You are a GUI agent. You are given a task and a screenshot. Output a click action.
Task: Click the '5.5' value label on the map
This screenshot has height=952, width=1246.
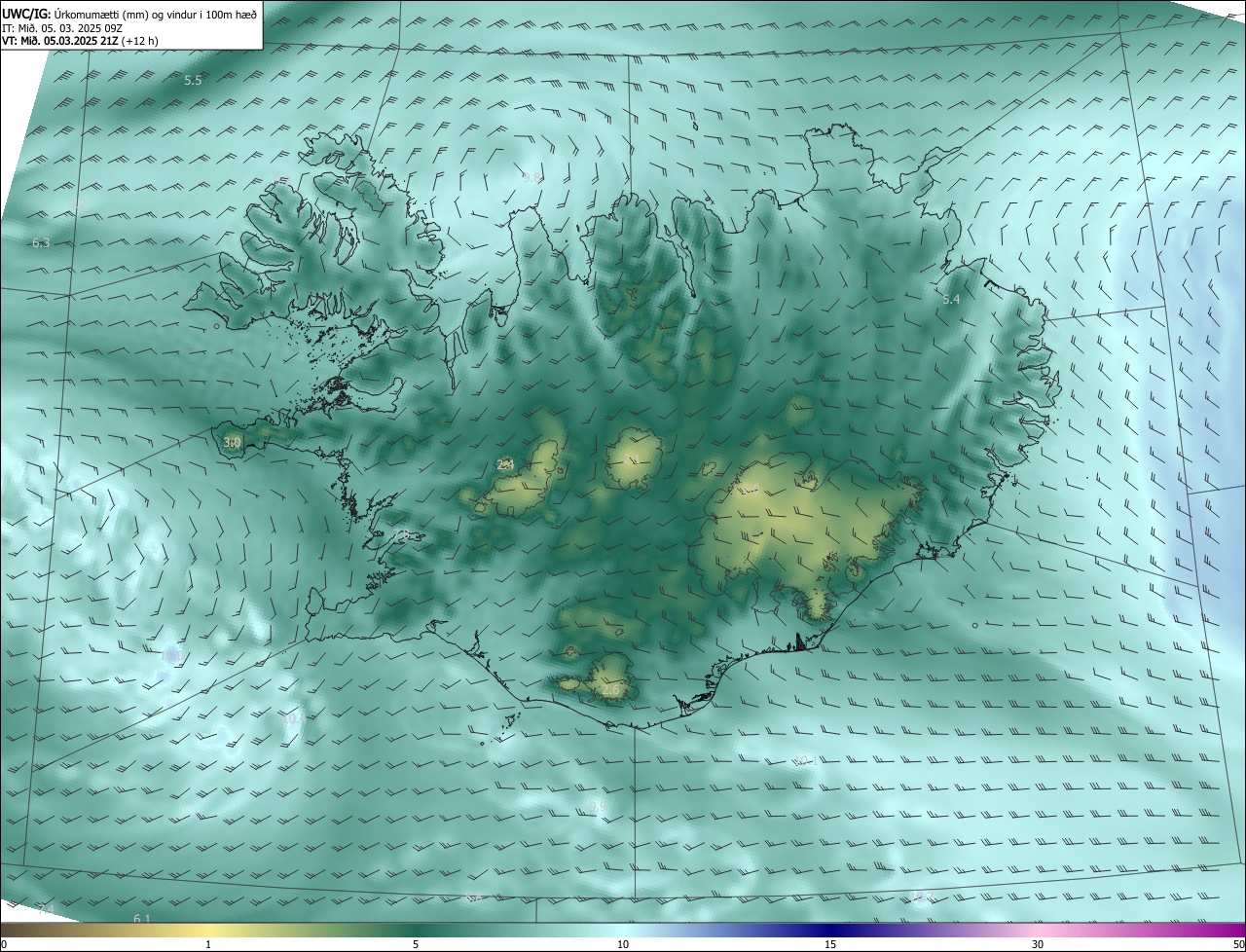tap(193, 81)
